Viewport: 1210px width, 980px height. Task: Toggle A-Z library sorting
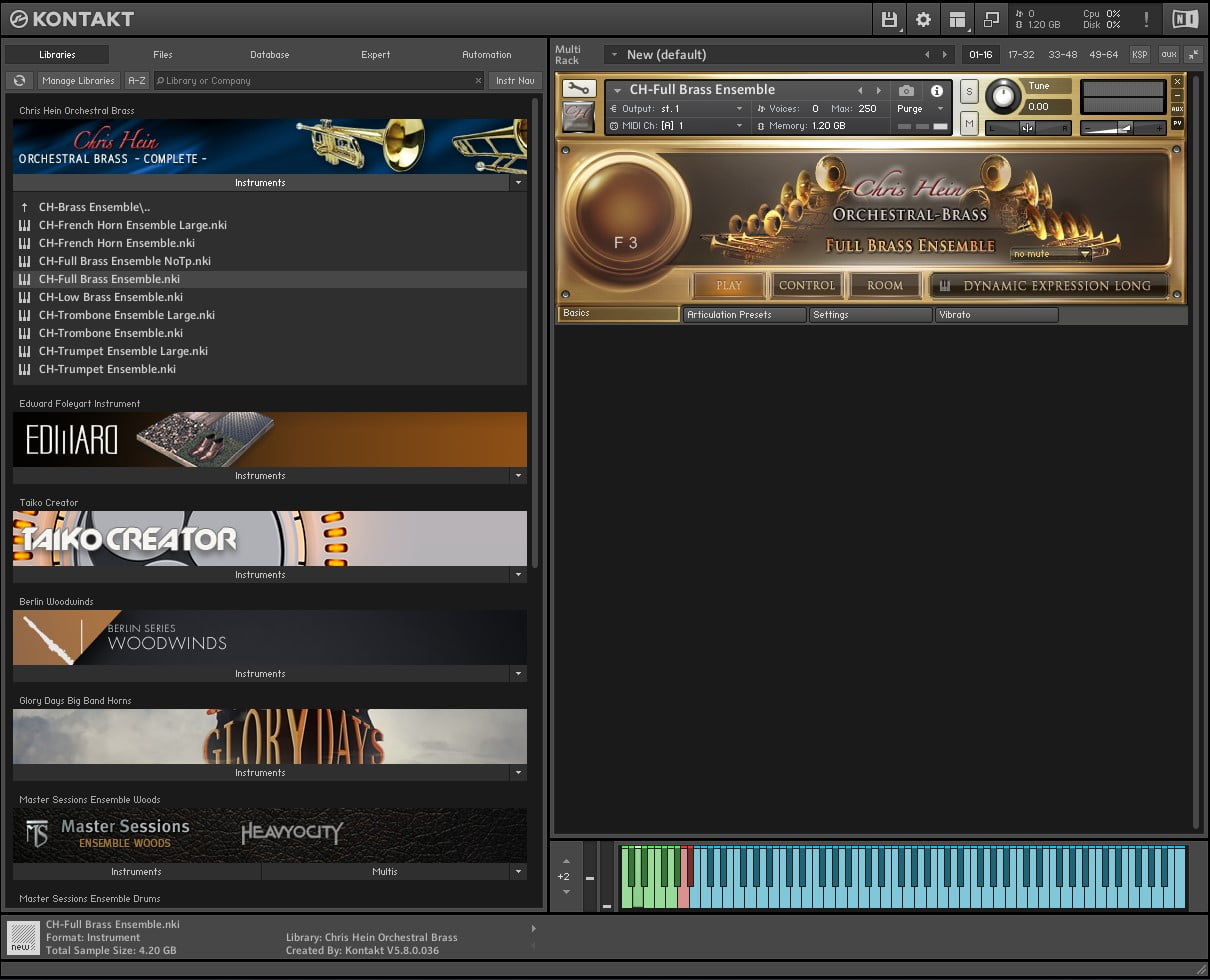pyautogui.click(x=137, y=81)
